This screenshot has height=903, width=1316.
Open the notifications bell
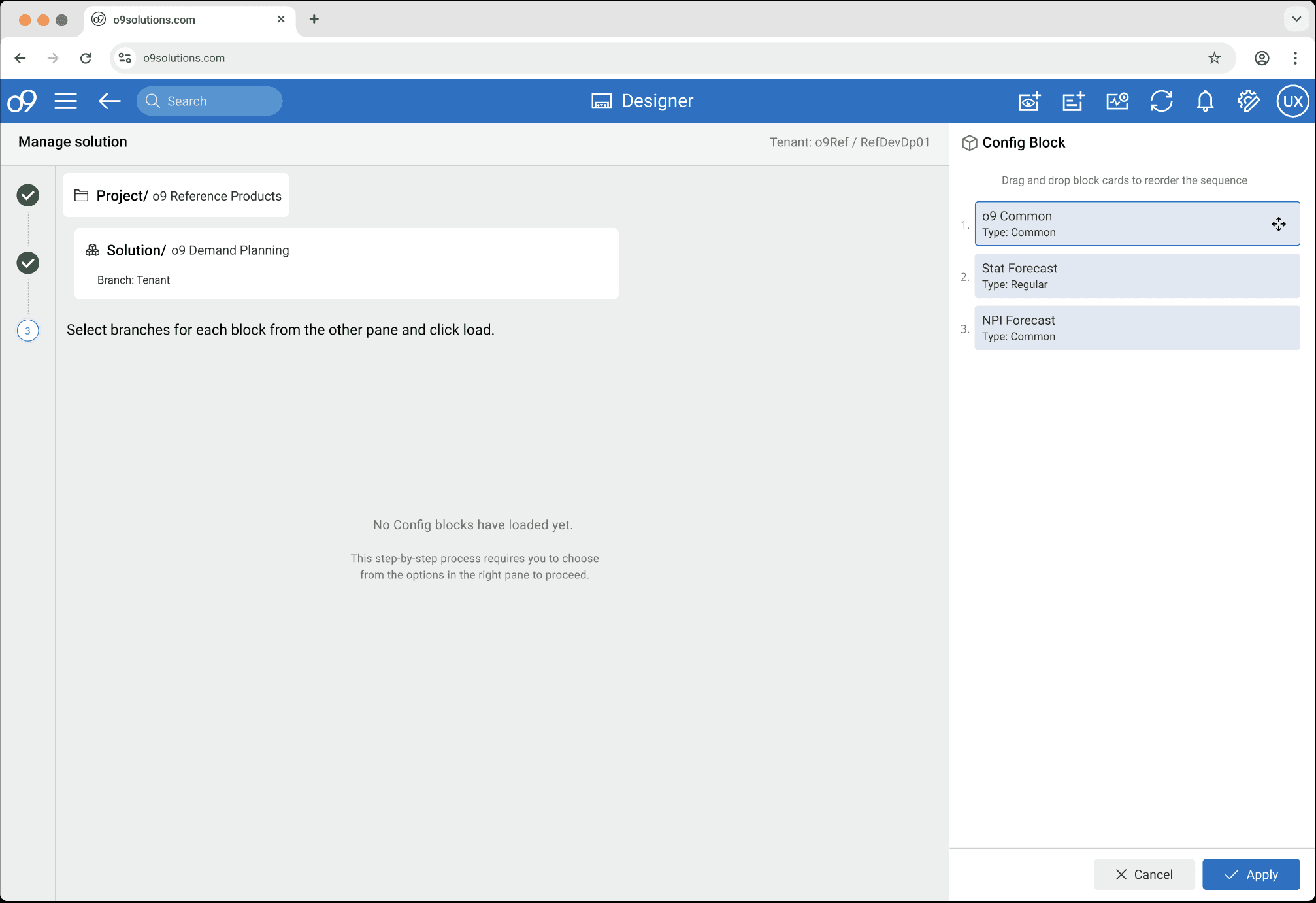coord(1205,101)
